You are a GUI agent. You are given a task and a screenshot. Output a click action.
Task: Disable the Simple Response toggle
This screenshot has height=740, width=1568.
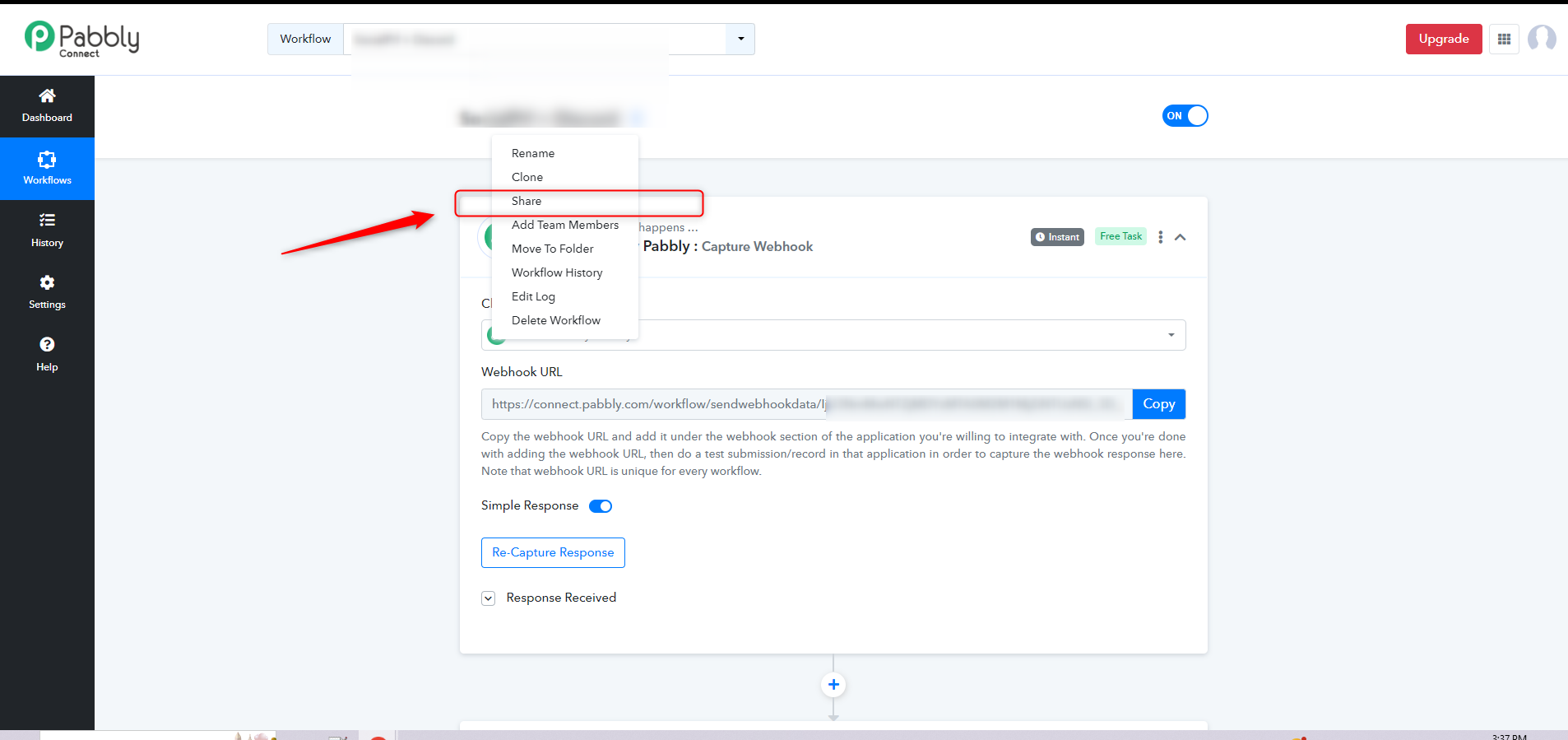(x=601, y=506)
